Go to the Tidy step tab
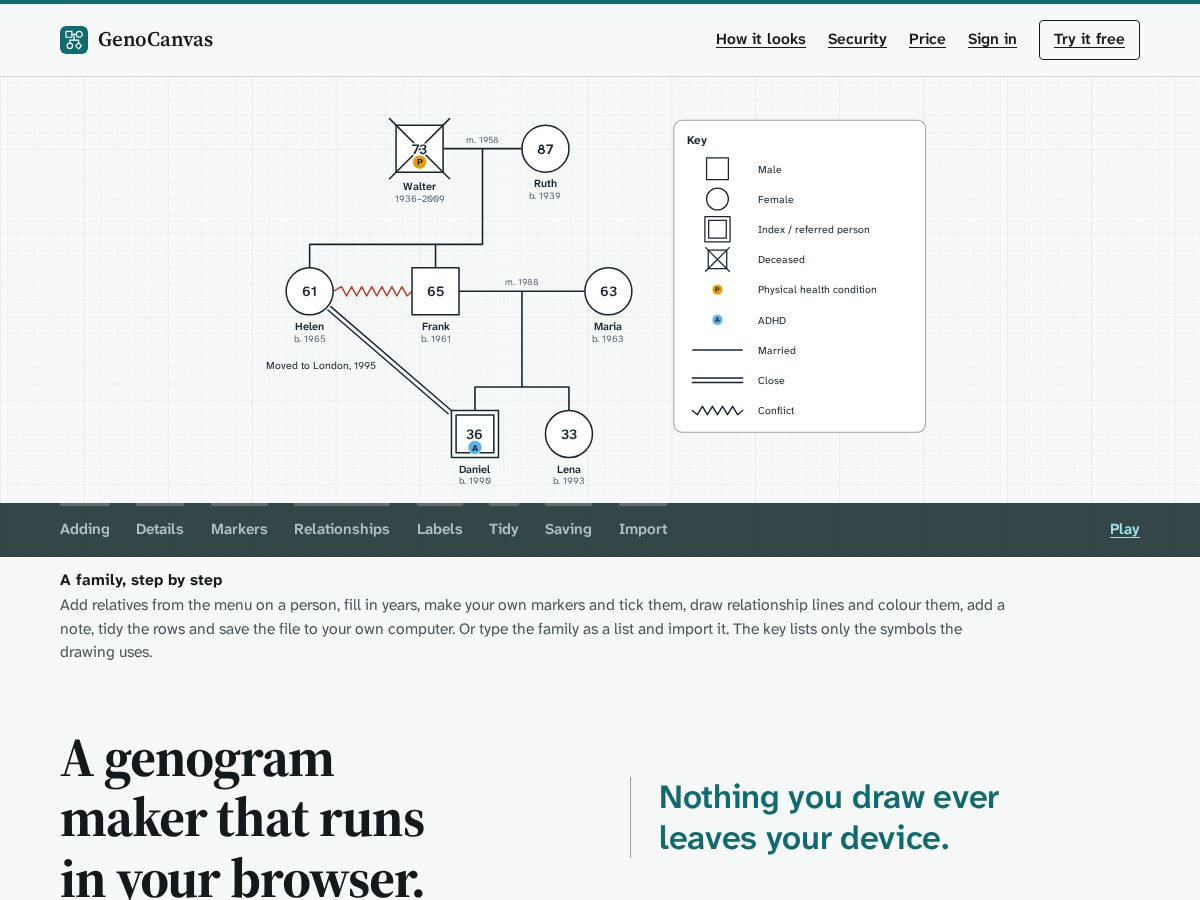The width and height of the screenshot is (1200, 900). [504, 529]
